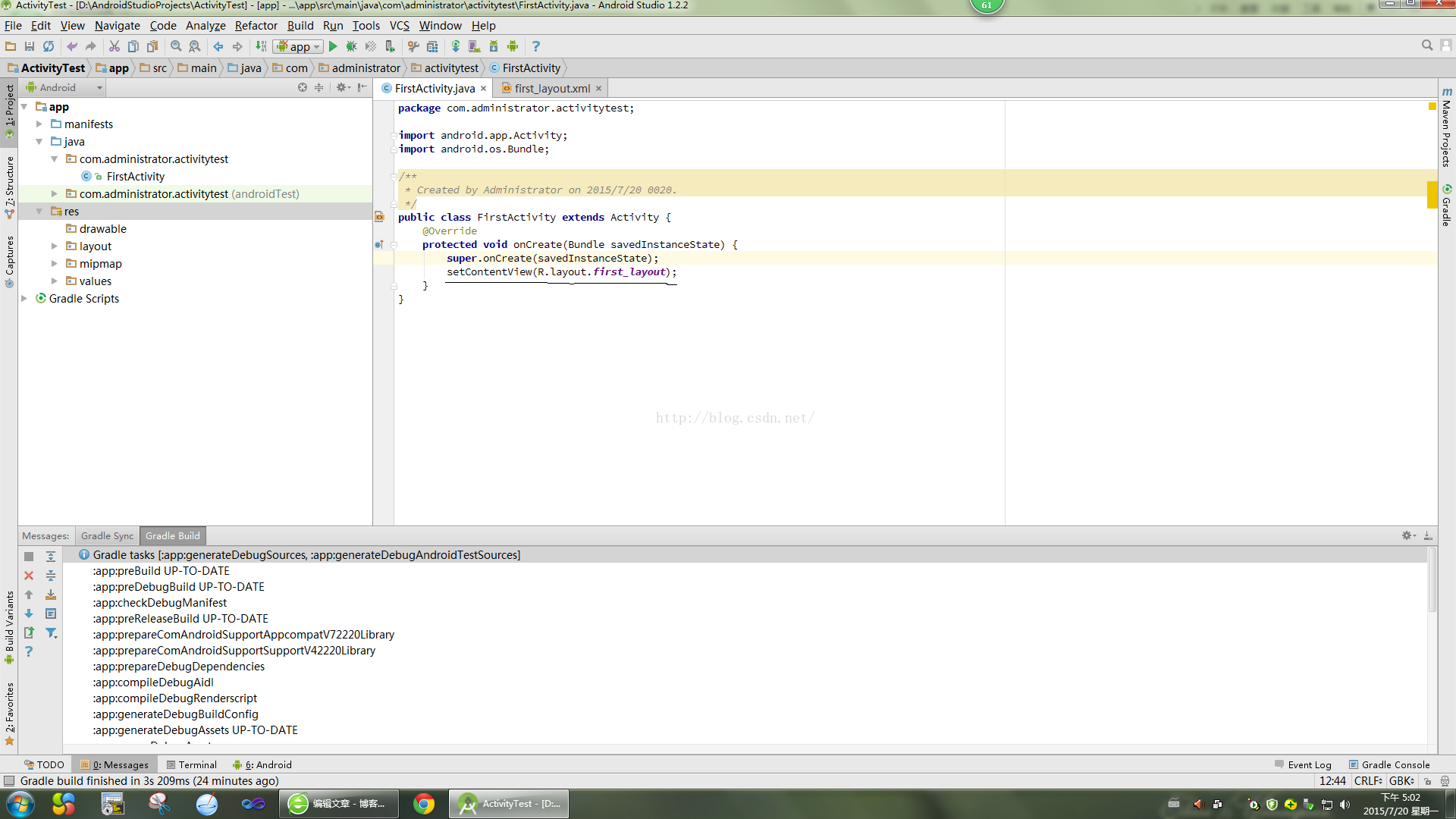Open the VCS menu

pyautogui.click(x=399, y=25)
